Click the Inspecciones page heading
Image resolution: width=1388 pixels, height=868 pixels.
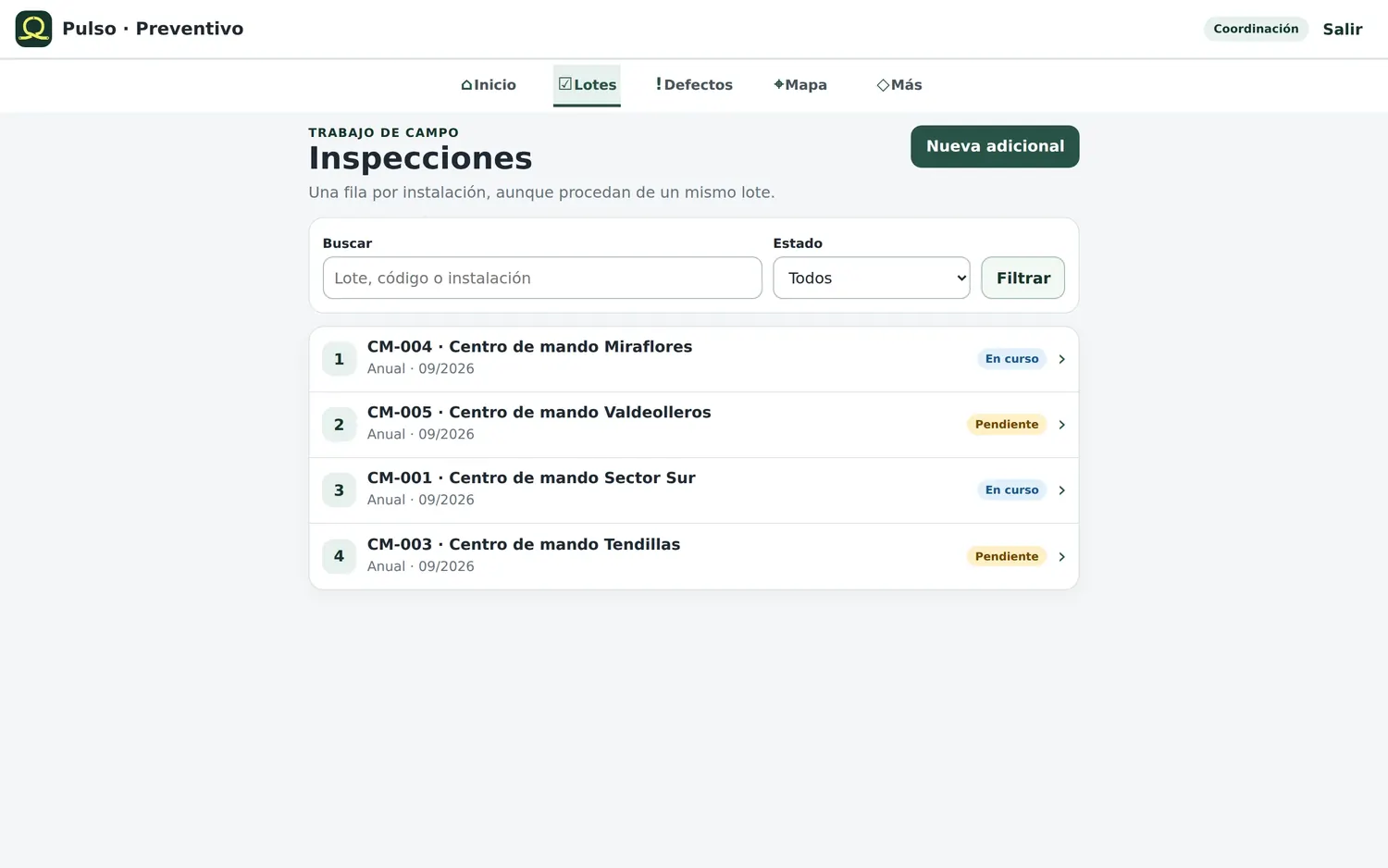[x=420, y=158]
